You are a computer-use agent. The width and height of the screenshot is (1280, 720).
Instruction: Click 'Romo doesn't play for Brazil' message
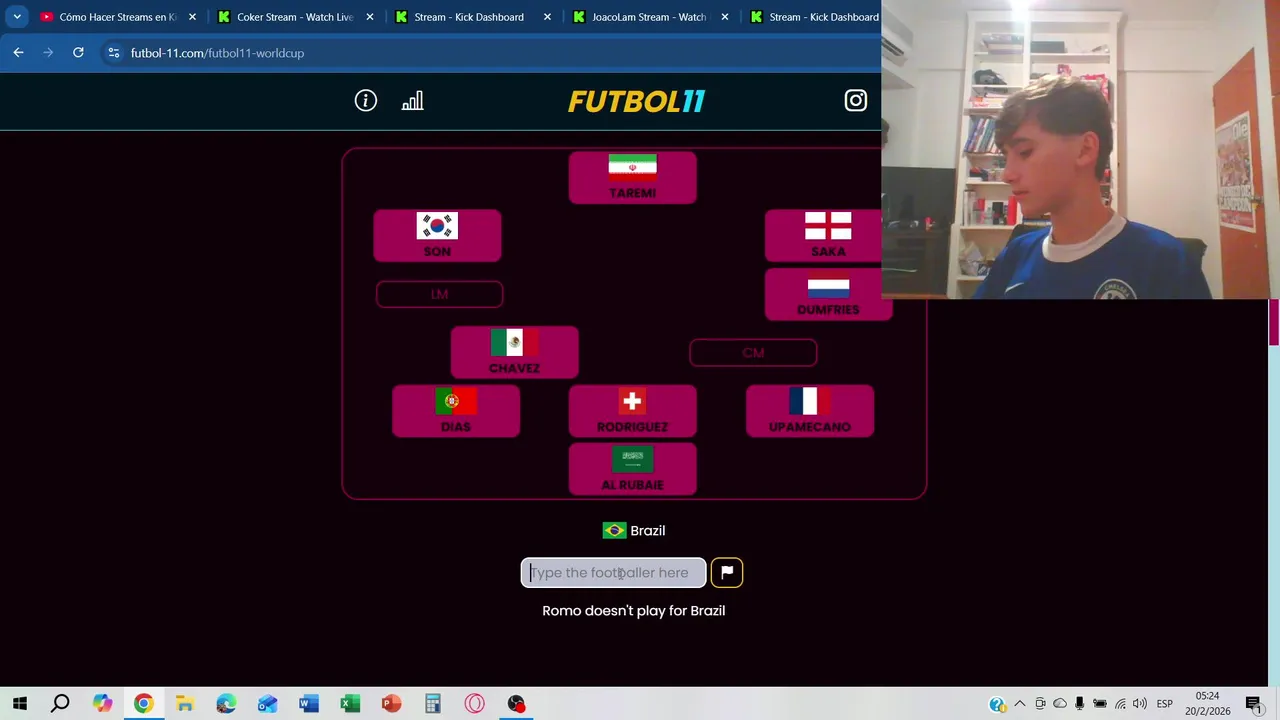click(633, 611)
